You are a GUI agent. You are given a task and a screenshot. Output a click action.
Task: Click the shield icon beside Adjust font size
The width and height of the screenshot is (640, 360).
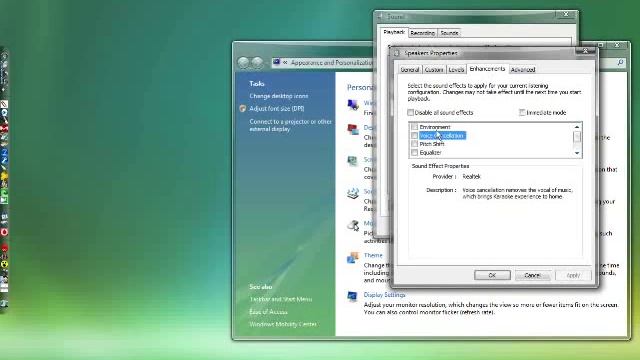[242, 109]
